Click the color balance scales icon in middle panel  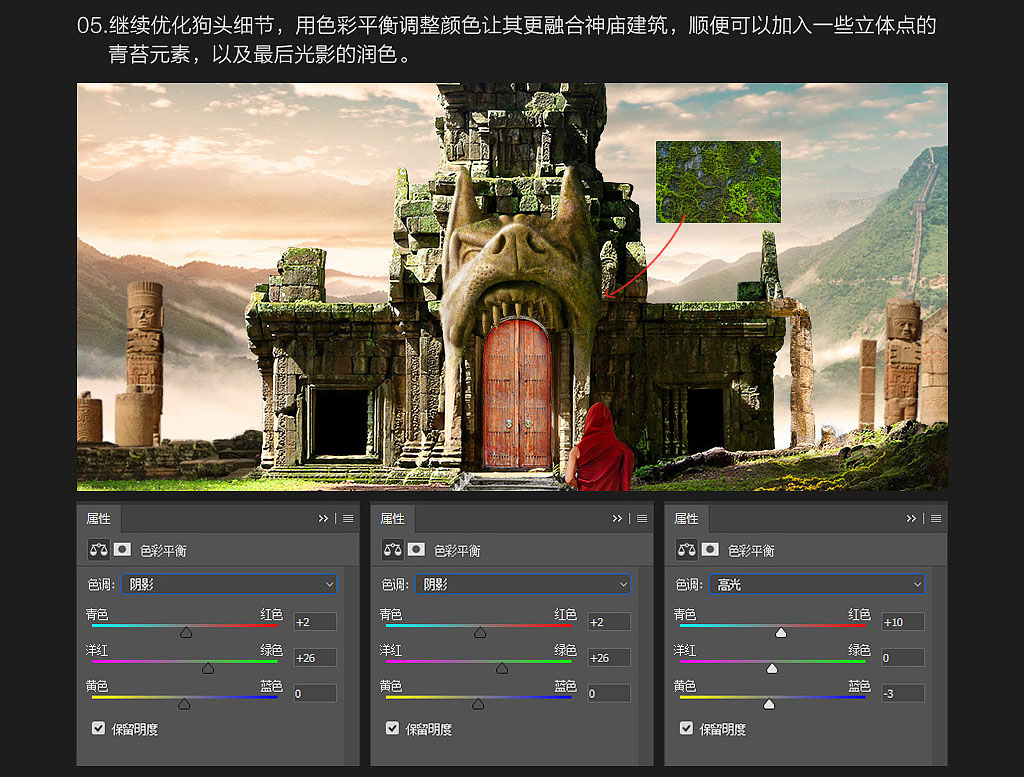[392, 550]
